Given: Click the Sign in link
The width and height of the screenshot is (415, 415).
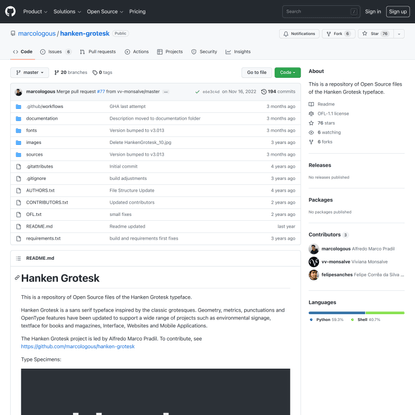Looking at the screenshot, I should (x=373, y=12).
